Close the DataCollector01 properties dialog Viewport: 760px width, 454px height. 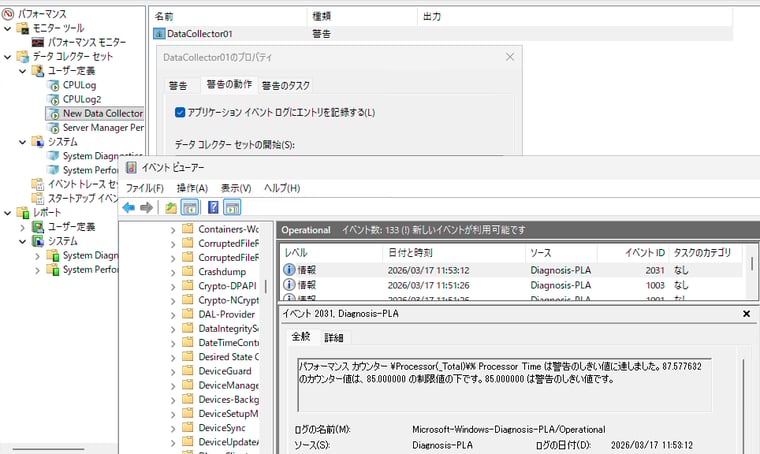pos(510,57)
